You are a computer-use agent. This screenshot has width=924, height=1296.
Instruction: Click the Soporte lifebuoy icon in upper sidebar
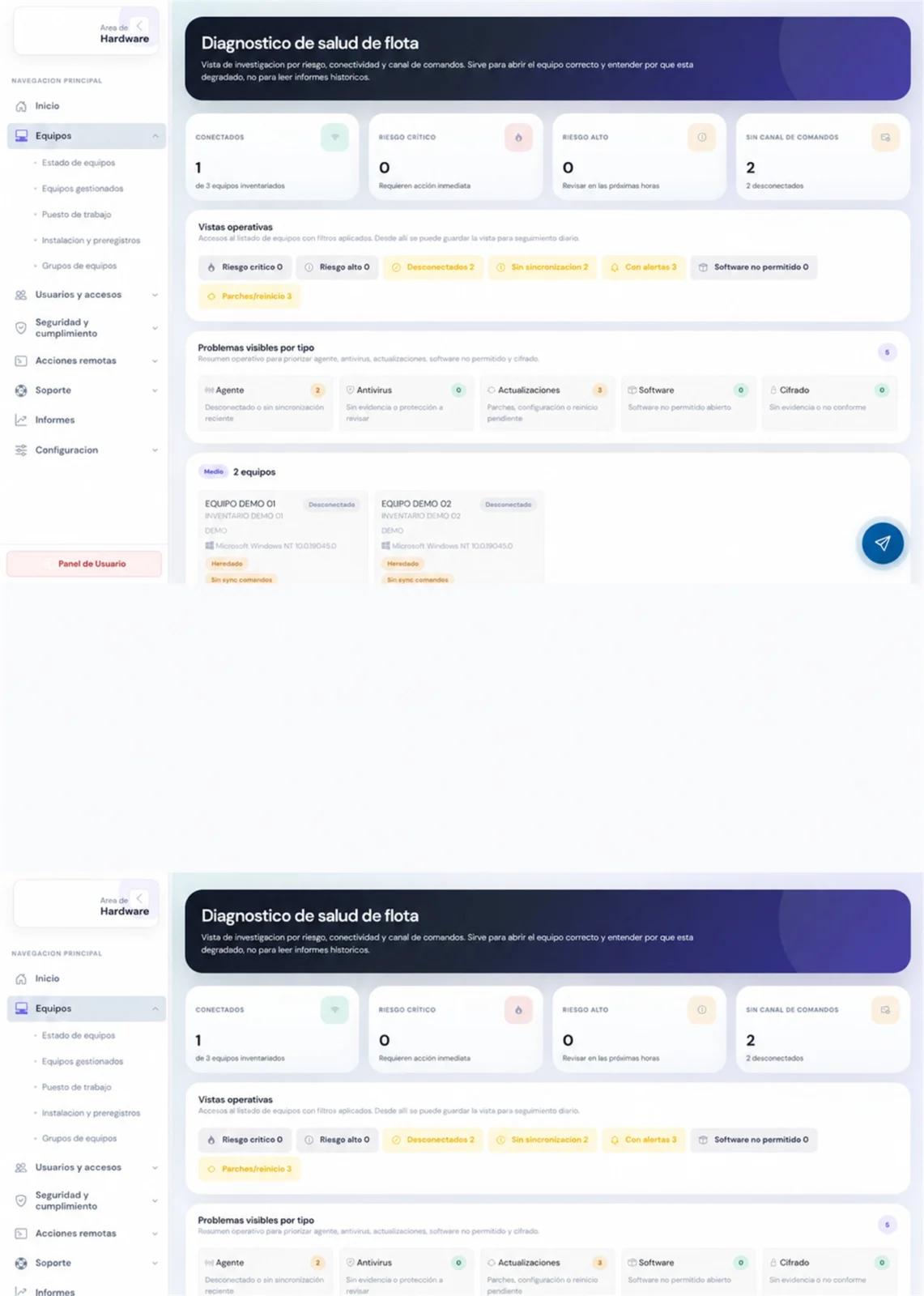pyautogui.click(x=21, y=390)
